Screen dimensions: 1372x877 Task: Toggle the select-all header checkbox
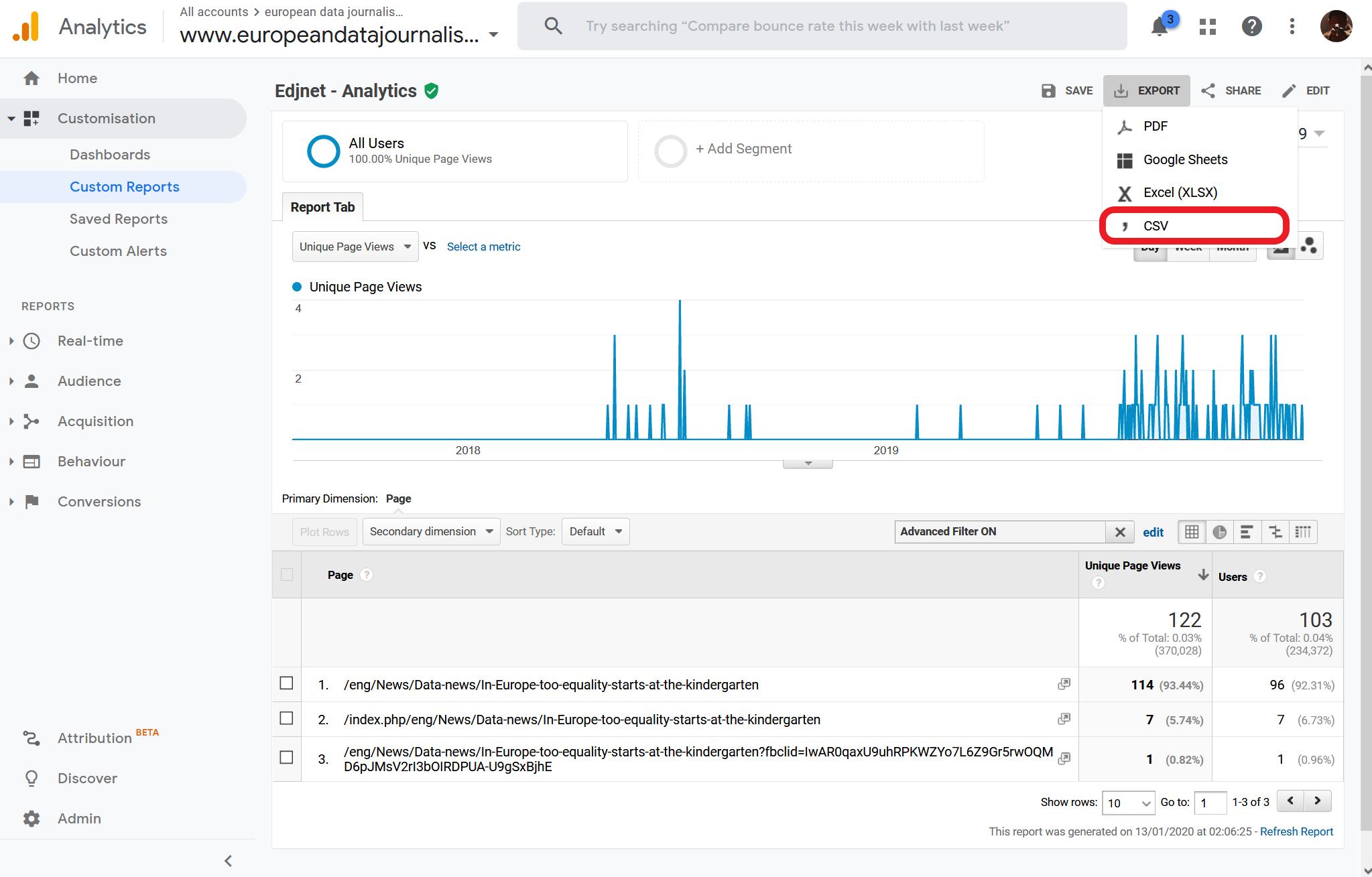pos(287,574)
